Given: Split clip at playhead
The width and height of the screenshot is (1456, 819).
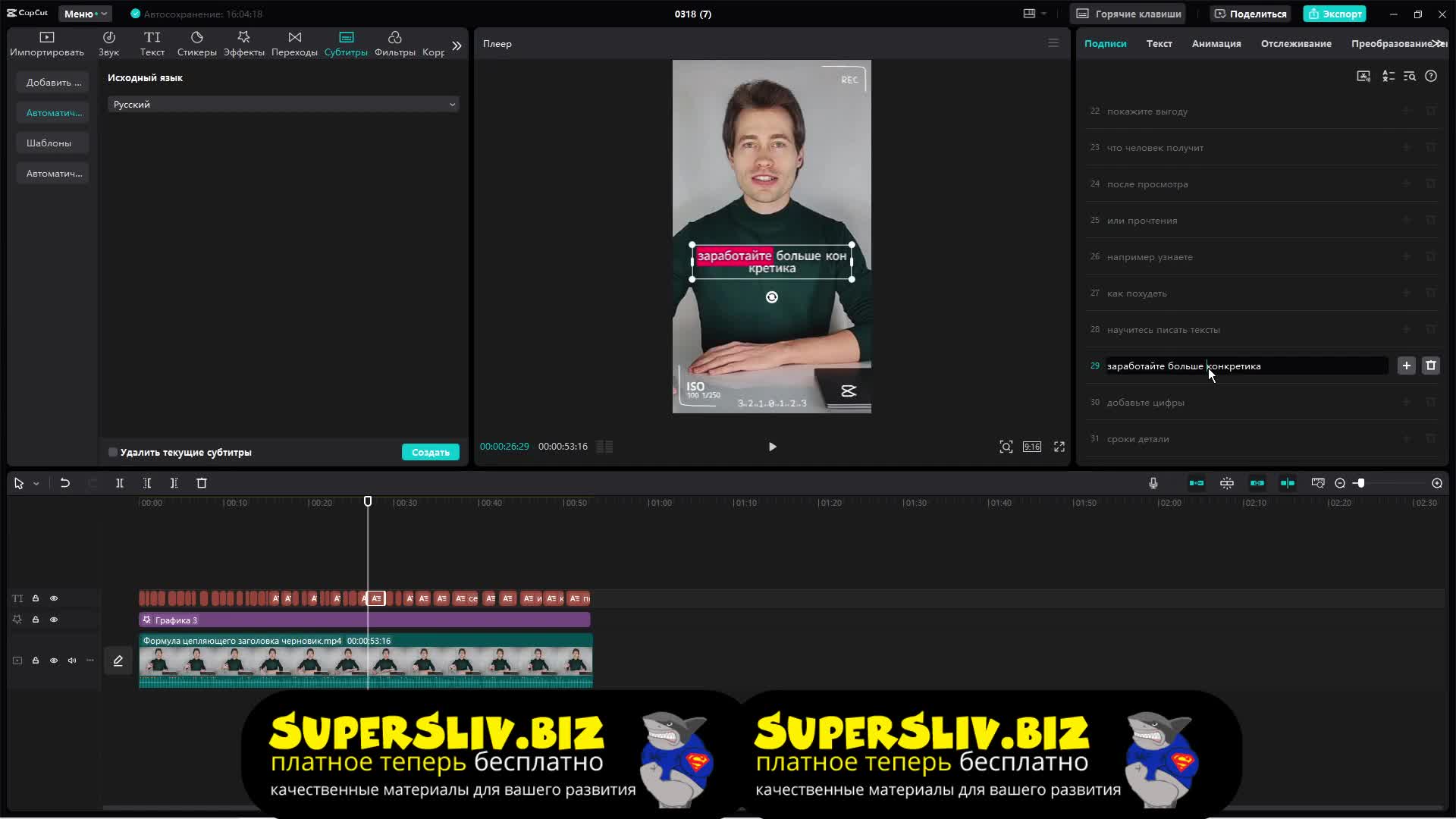Looking at the screenshot, I should pyautogui.click(x=119, y=483).
